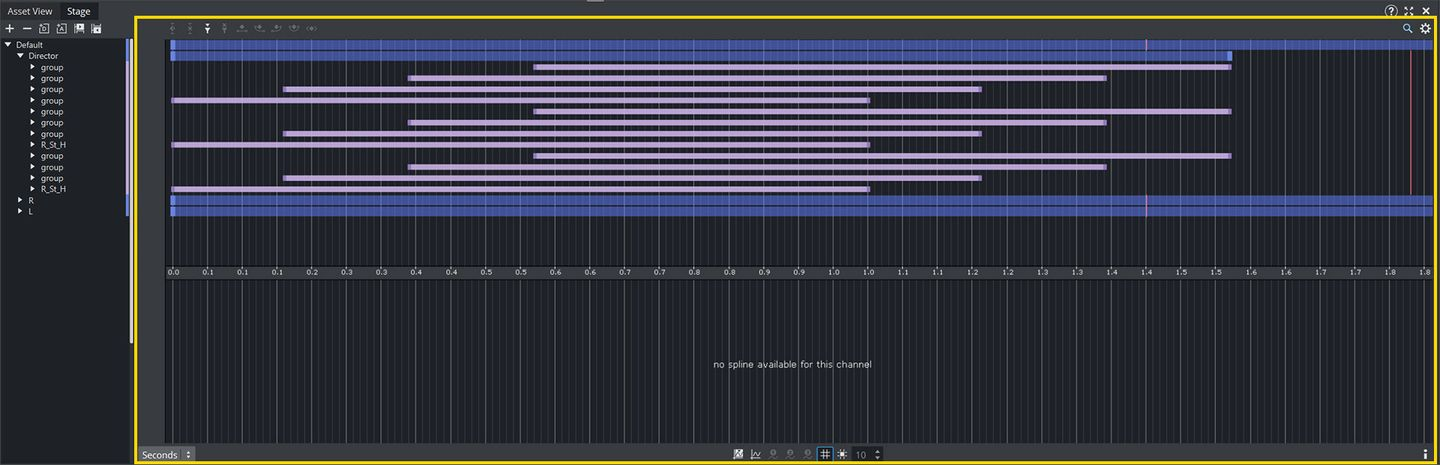Select the first R_St_H tree item

[x=53, y=145]
